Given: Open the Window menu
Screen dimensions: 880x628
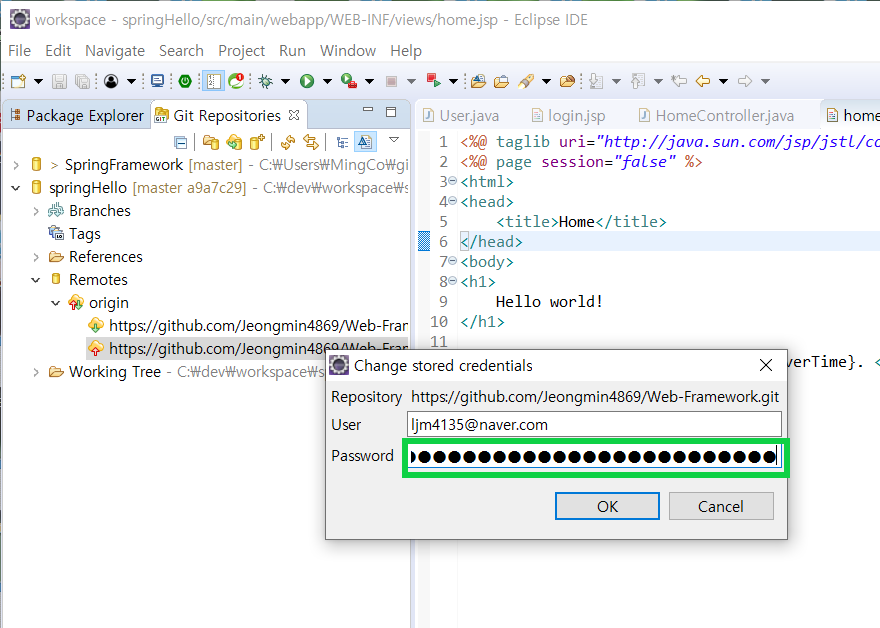Looking at the screenshot, I should pyautogui.click(x=348, y=51).
